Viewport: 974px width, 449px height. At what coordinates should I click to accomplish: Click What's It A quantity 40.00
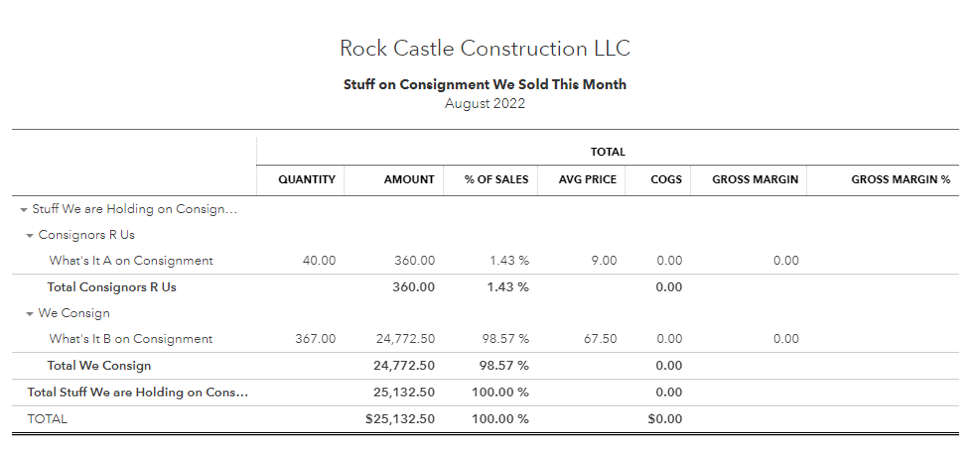pos(318,261)
